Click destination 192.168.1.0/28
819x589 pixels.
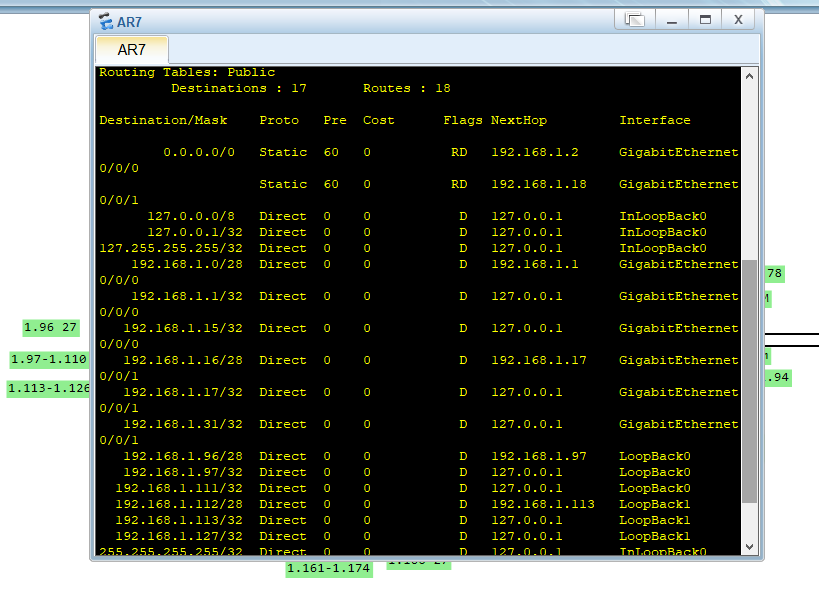coord(187,264)
